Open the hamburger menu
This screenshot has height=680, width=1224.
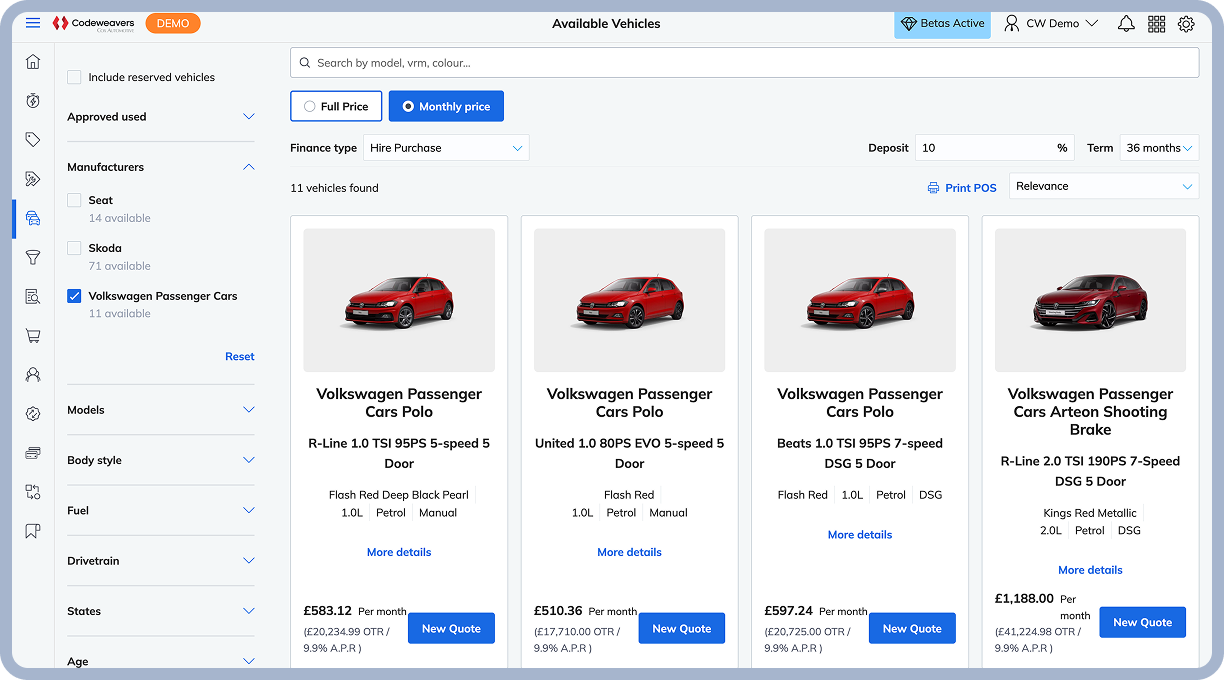[x=33, y=23]
